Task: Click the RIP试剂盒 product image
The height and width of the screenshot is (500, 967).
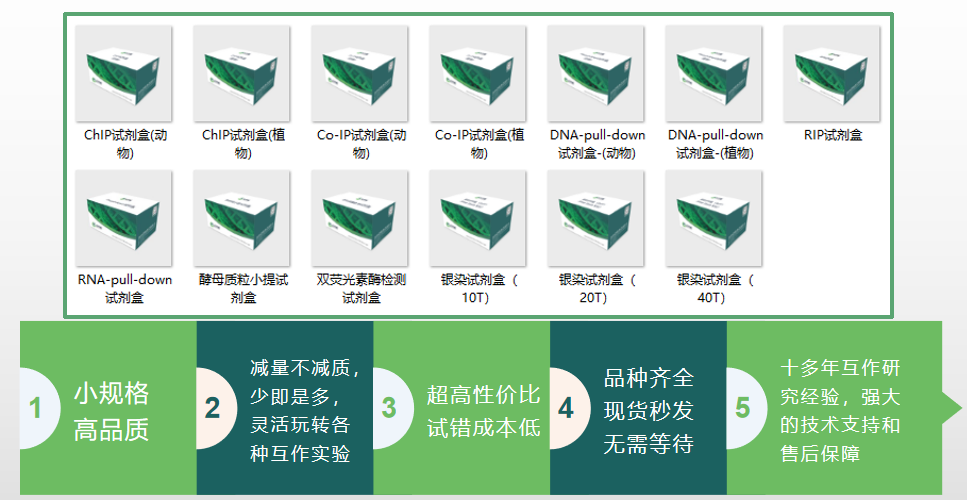Action: pyautogui.click(x=832, y=73)
